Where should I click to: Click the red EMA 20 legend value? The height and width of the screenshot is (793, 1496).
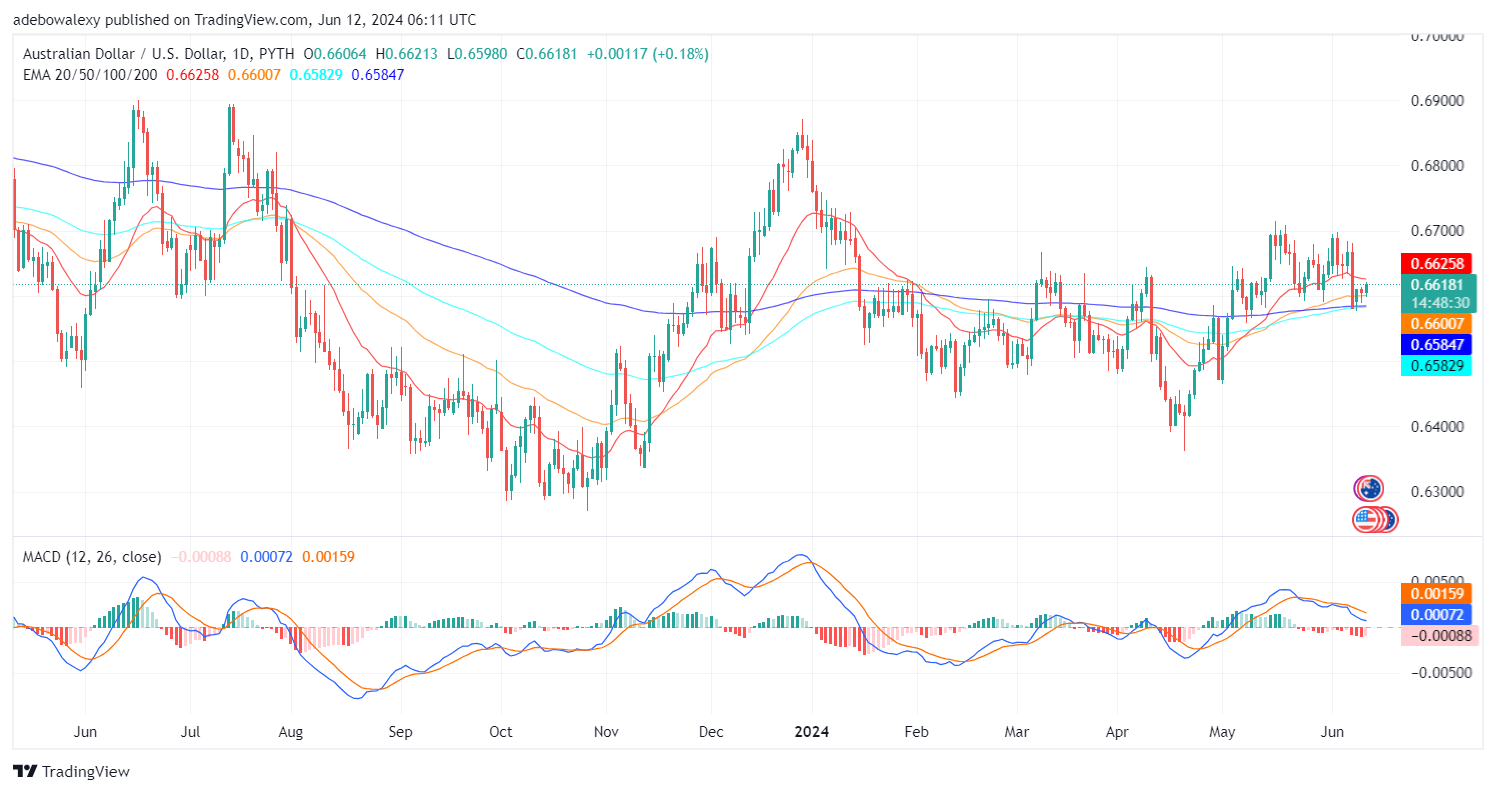pyautogui.click(x=193, y=75)
